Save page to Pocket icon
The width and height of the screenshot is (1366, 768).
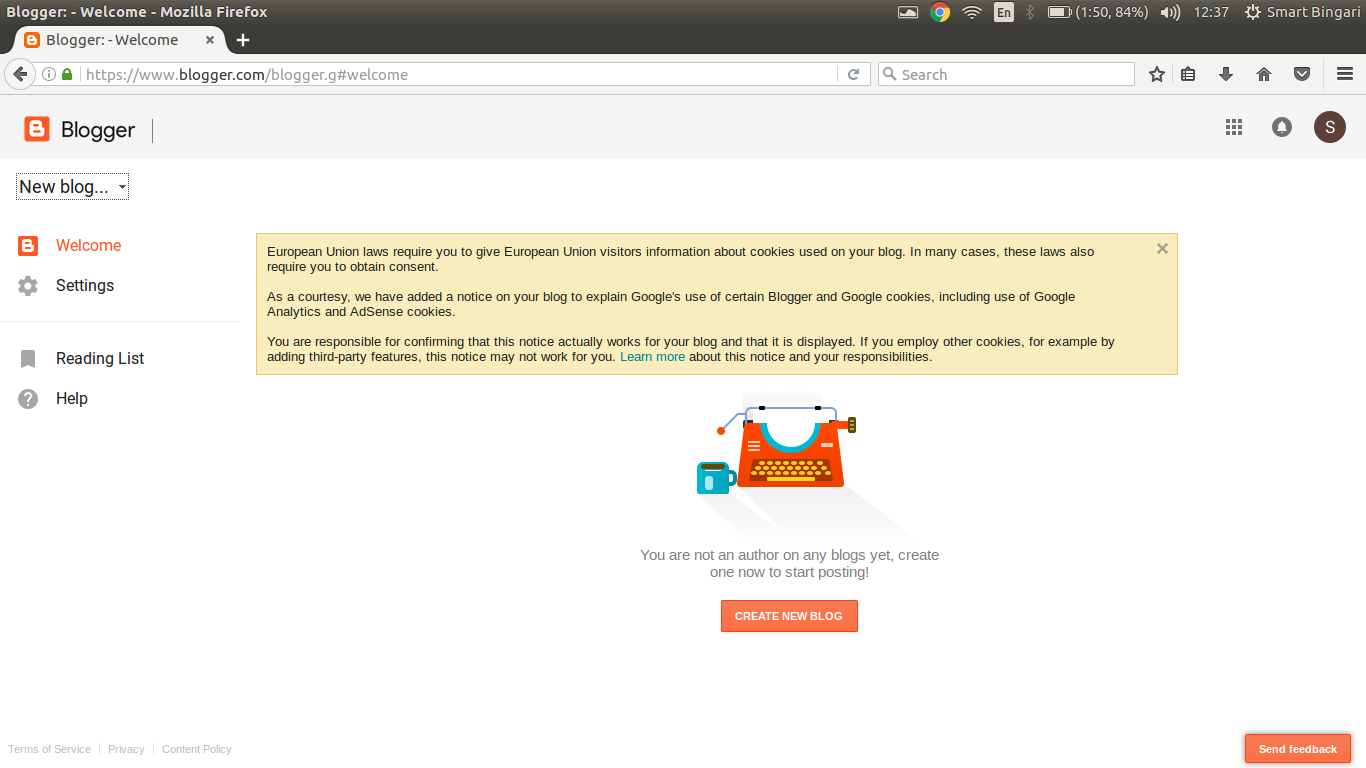(x=1302, y=74)
